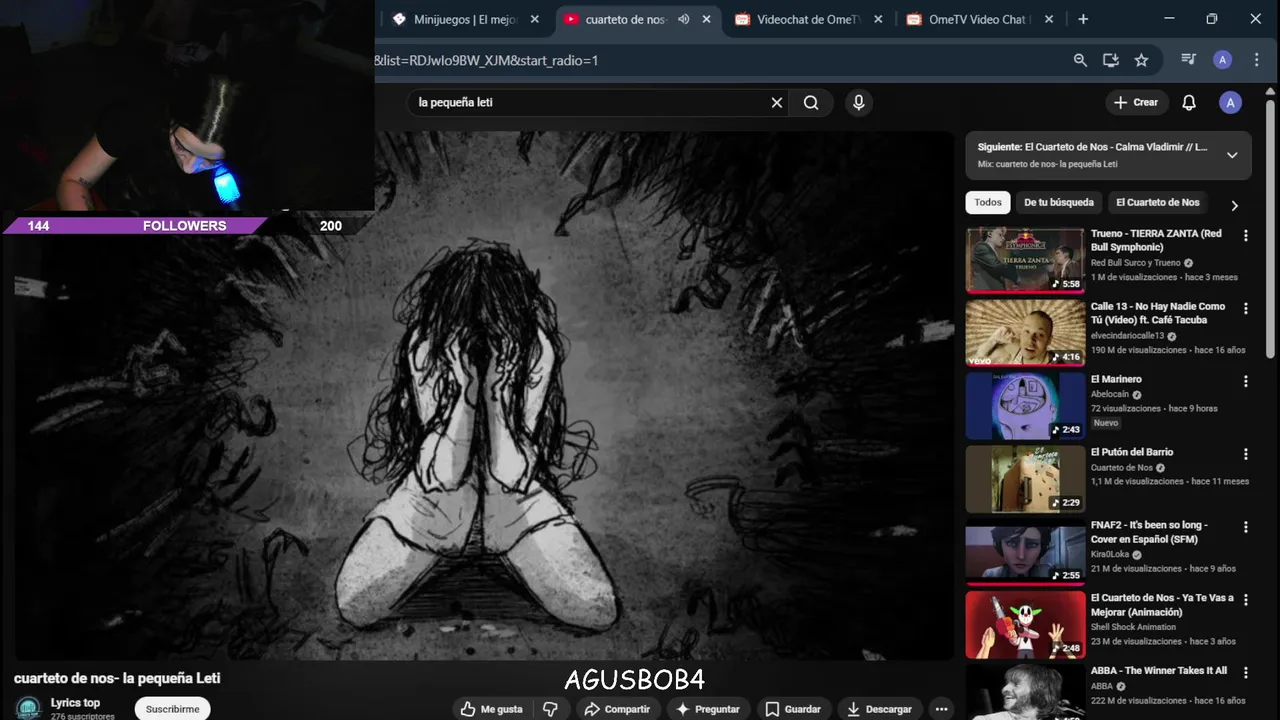Image resolution: width=1280 pixels, height=720 pixels.
Task: Open El Putón del Barrio thumbnail
Action: tap(1025, 479)
